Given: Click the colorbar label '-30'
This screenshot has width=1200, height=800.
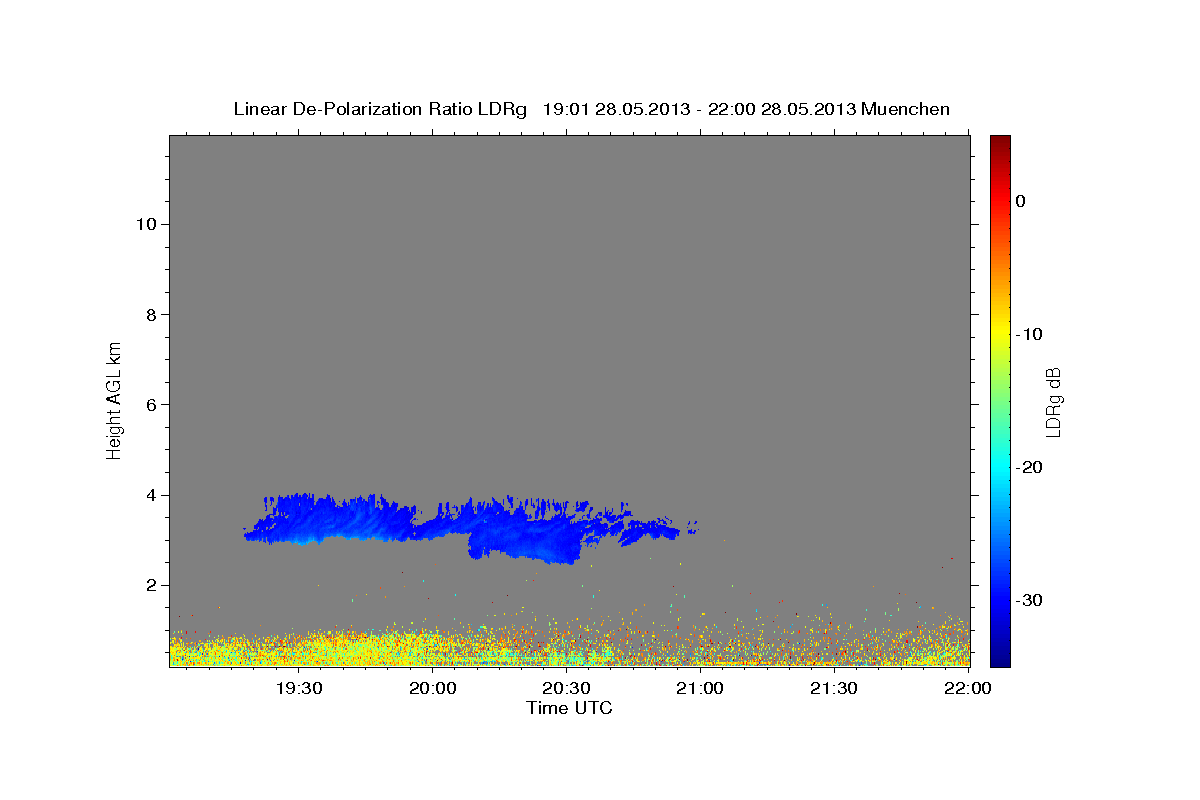Looking at the screenshot, I should click(x=1030, y=600).
